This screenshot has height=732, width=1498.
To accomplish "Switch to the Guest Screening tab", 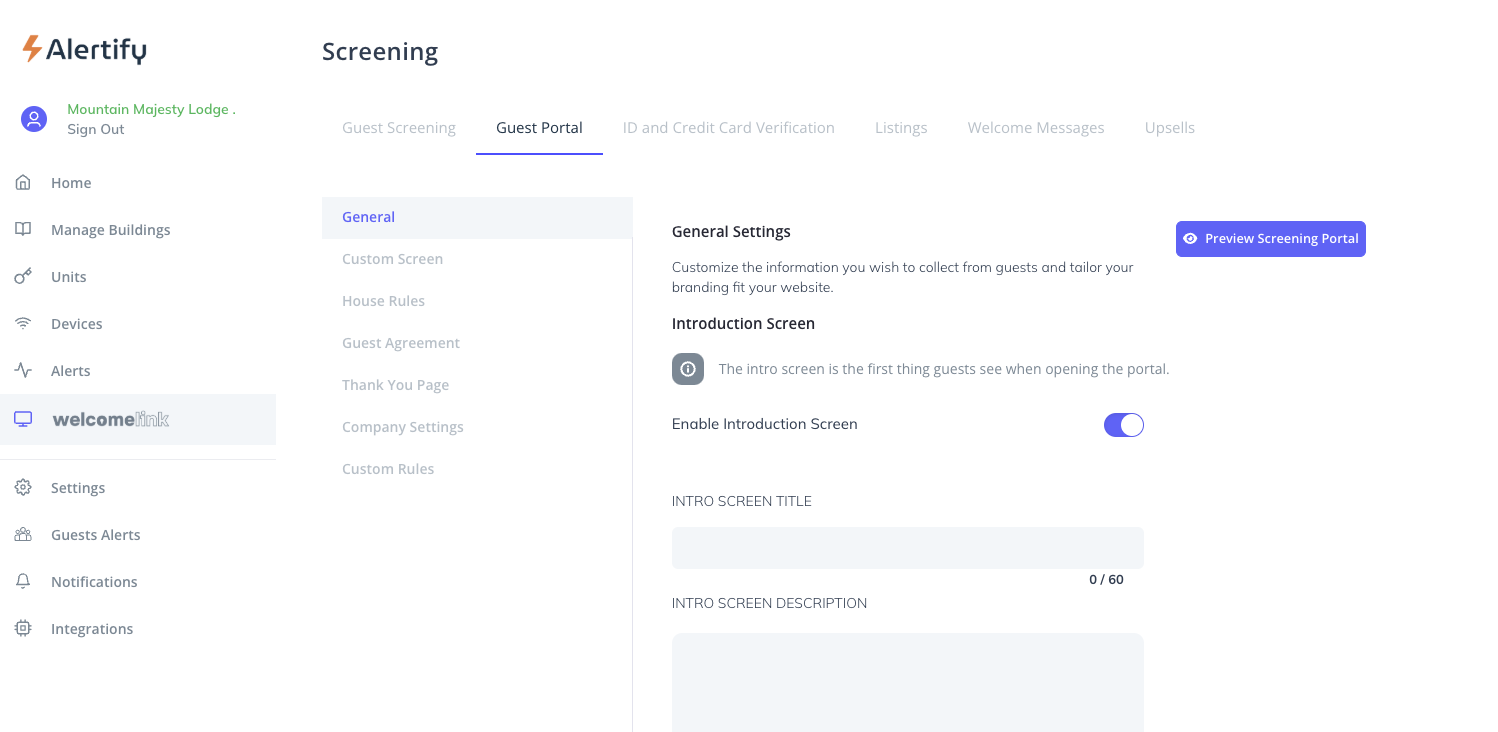I will [x=399, y=128].
